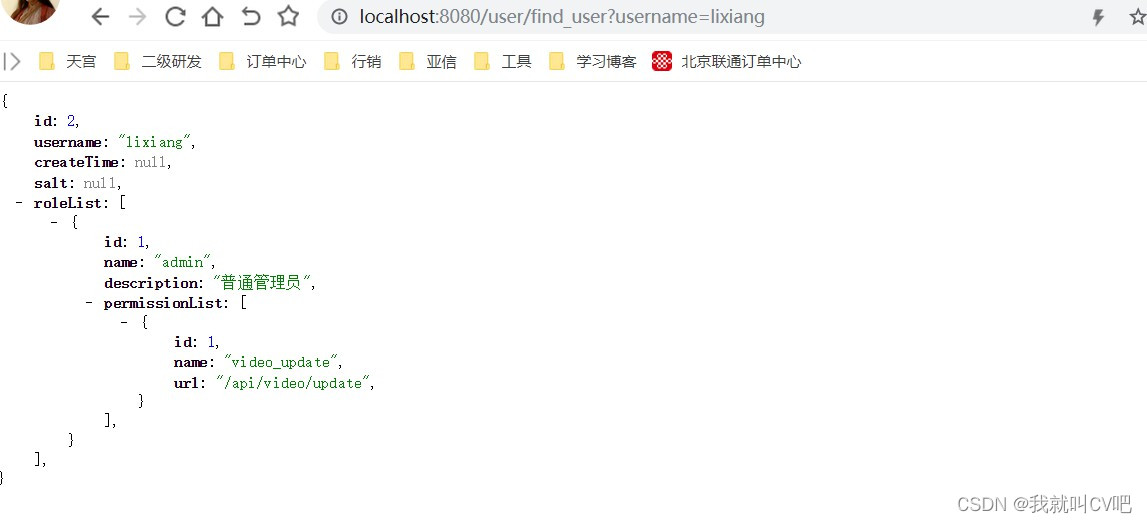The height and width of the screenshot is (523, 1147).
Task: Collapse the object inside permissionList
Action: point(124,322)
